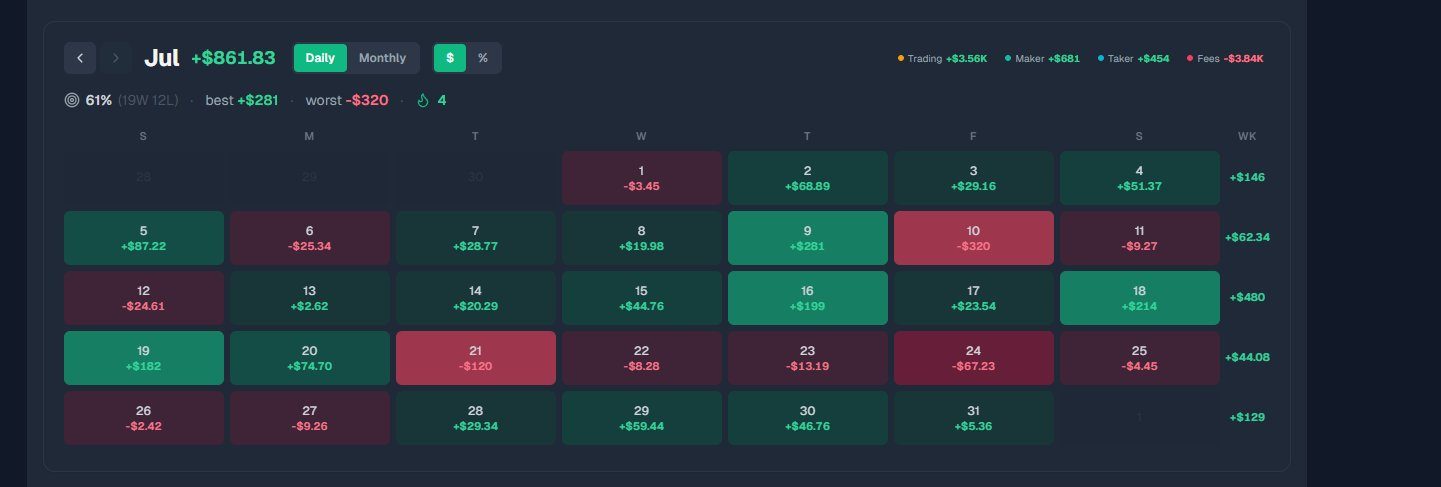This screenshot has height=487, width=1441.
Task: Go to next month with right chevron
Action: click(115, 58)
